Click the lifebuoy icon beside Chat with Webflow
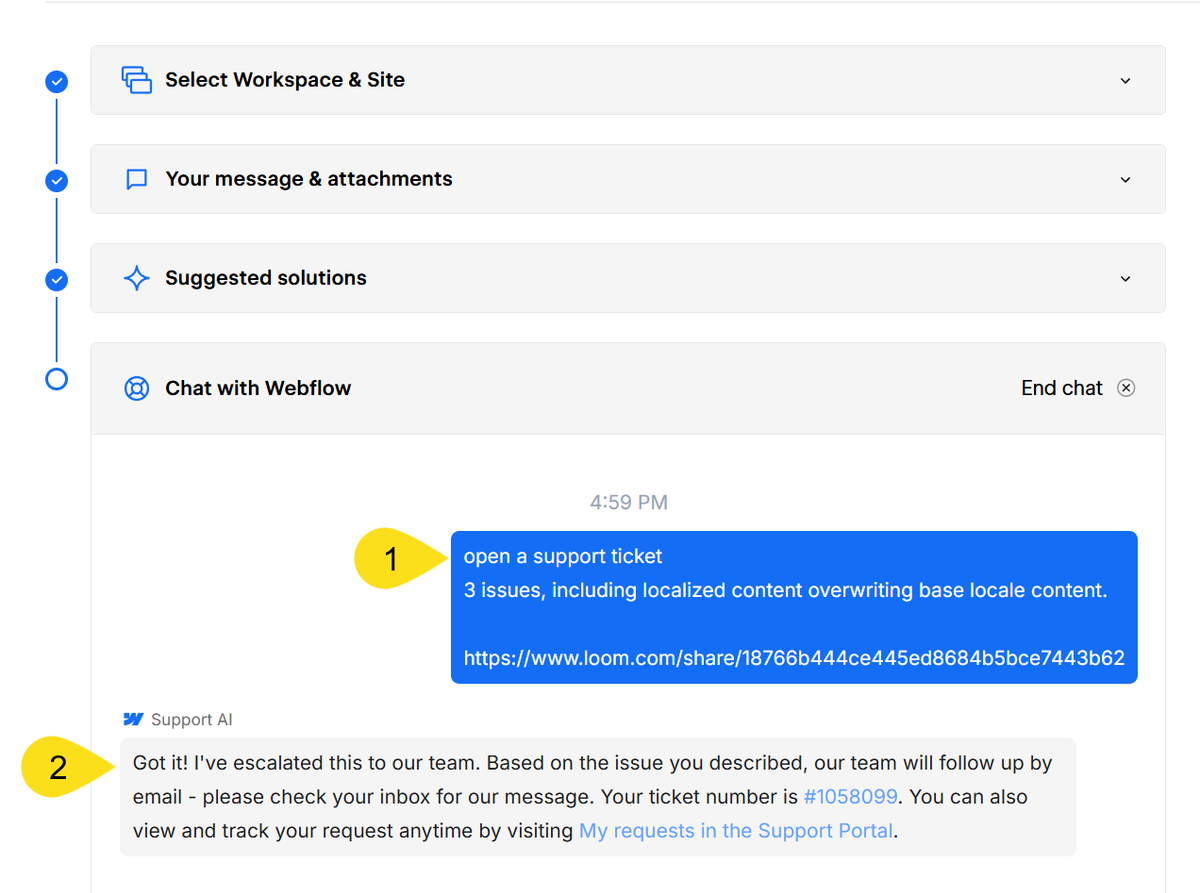 [137, 388]
